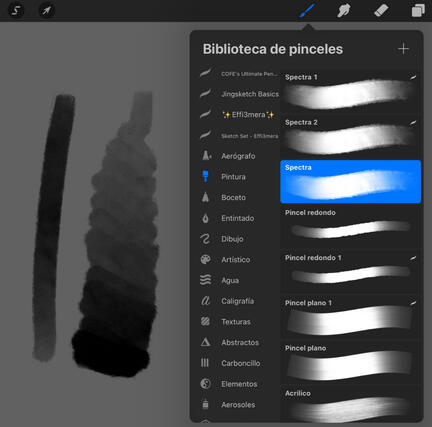The image size is (432, 427).
Task: Select the Acrílico brush
Action: 350,405
